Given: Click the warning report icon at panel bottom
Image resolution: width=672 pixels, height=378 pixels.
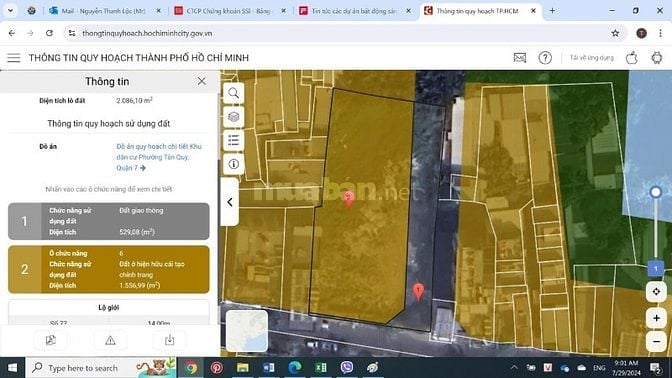Looking at the screenshot, I should pyautogui.click(x=110, y=340).
